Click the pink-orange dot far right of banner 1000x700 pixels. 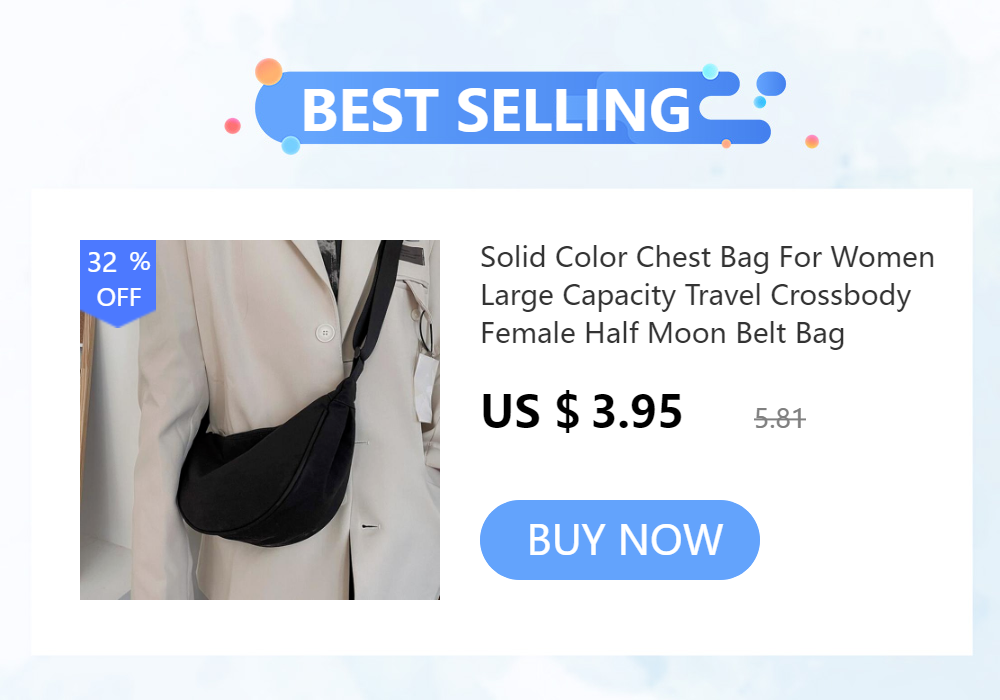(812, 142)
